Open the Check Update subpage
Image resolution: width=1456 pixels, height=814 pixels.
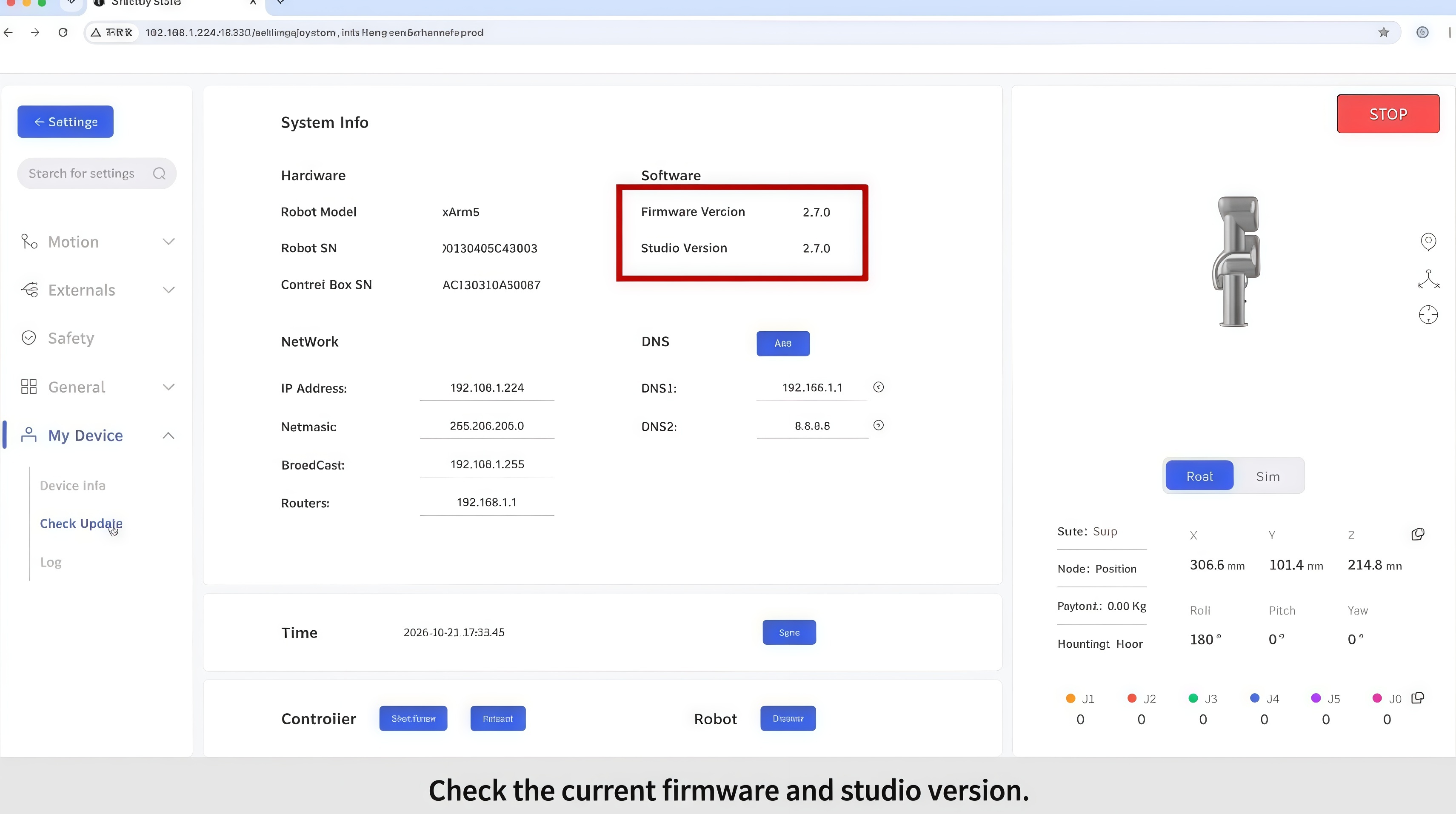click(x=81, y=524)
